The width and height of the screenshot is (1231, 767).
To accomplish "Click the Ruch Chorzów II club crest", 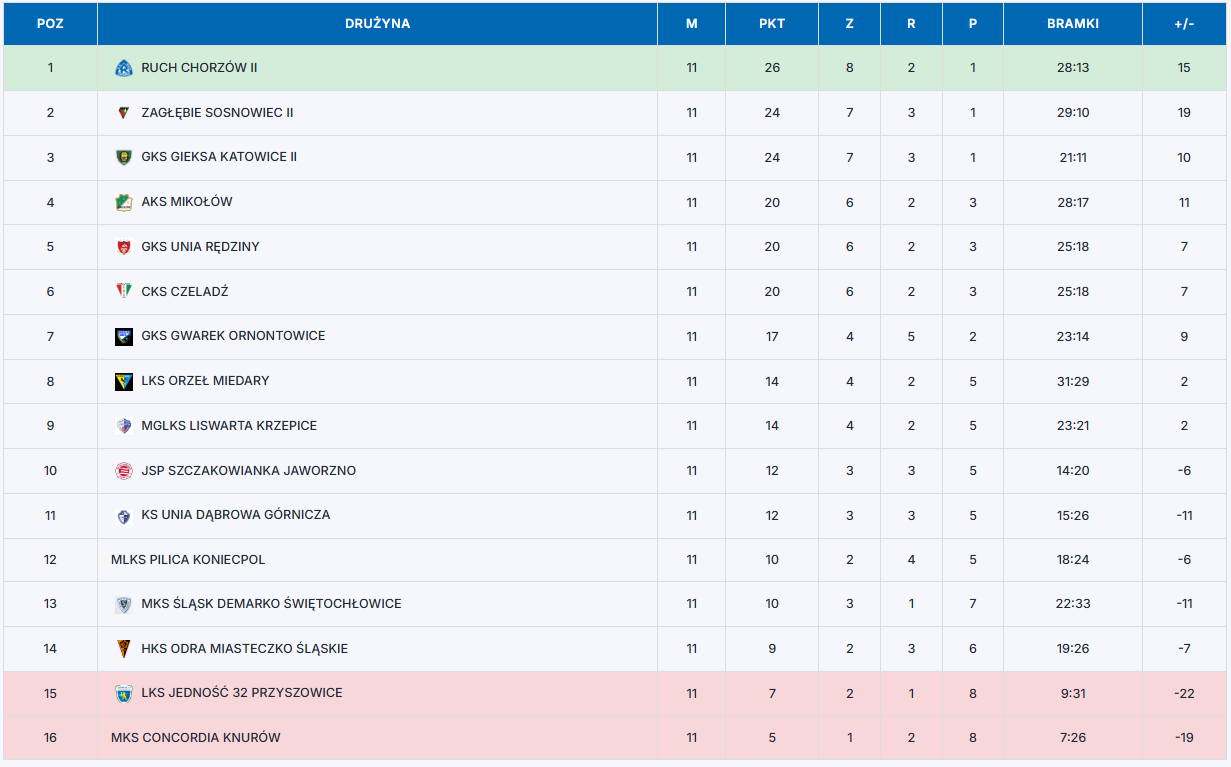I will [123, 68].
